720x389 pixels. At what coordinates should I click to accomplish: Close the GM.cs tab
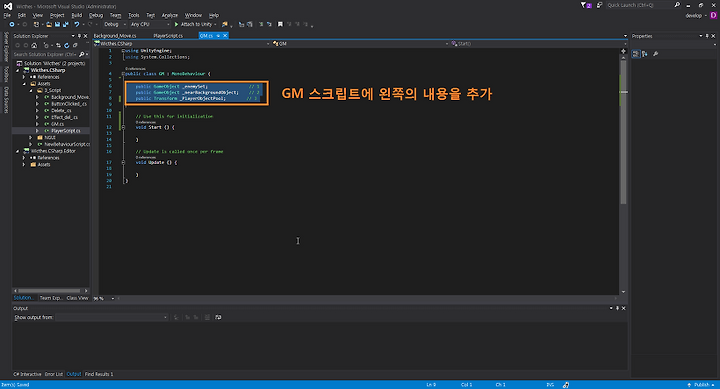[225, 36]
